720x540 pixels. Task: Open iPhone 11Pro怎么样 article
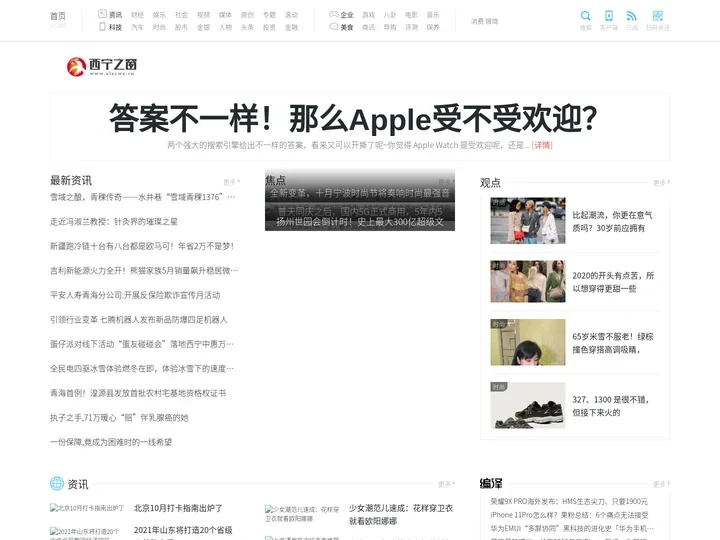(569, 515)
